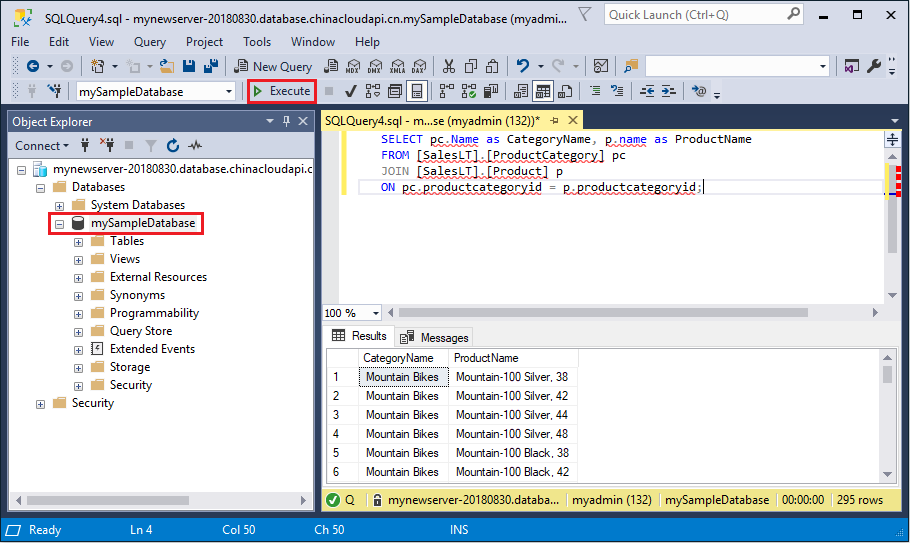Open the Query menu

[150, 42]
